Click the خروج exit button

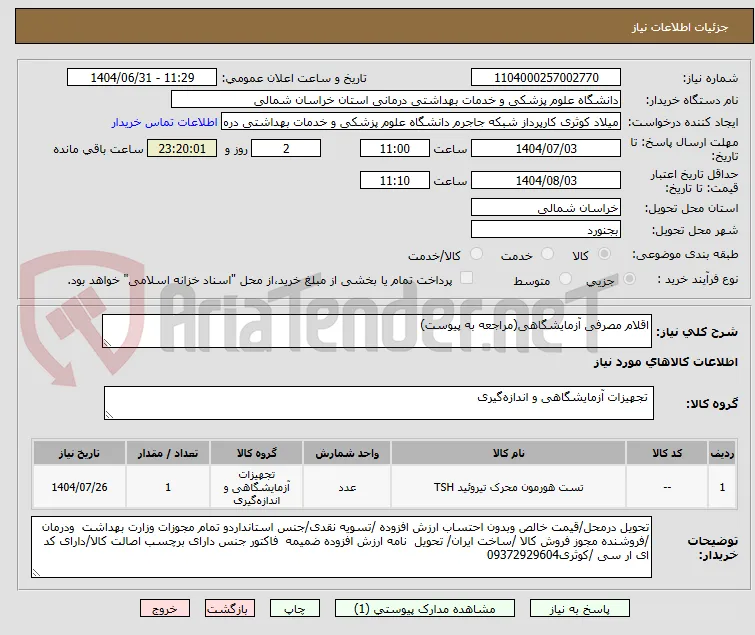point(165,609)
